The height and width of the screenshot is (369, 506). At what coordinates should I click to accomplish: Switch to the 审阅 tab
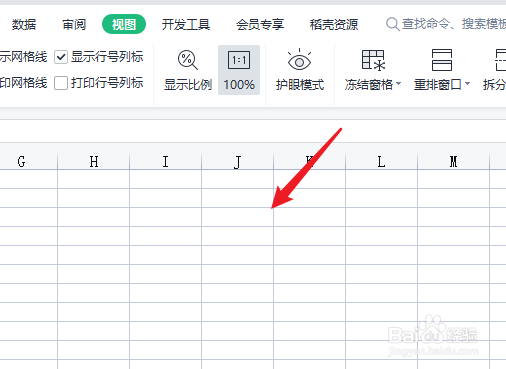tap(74, 24)
